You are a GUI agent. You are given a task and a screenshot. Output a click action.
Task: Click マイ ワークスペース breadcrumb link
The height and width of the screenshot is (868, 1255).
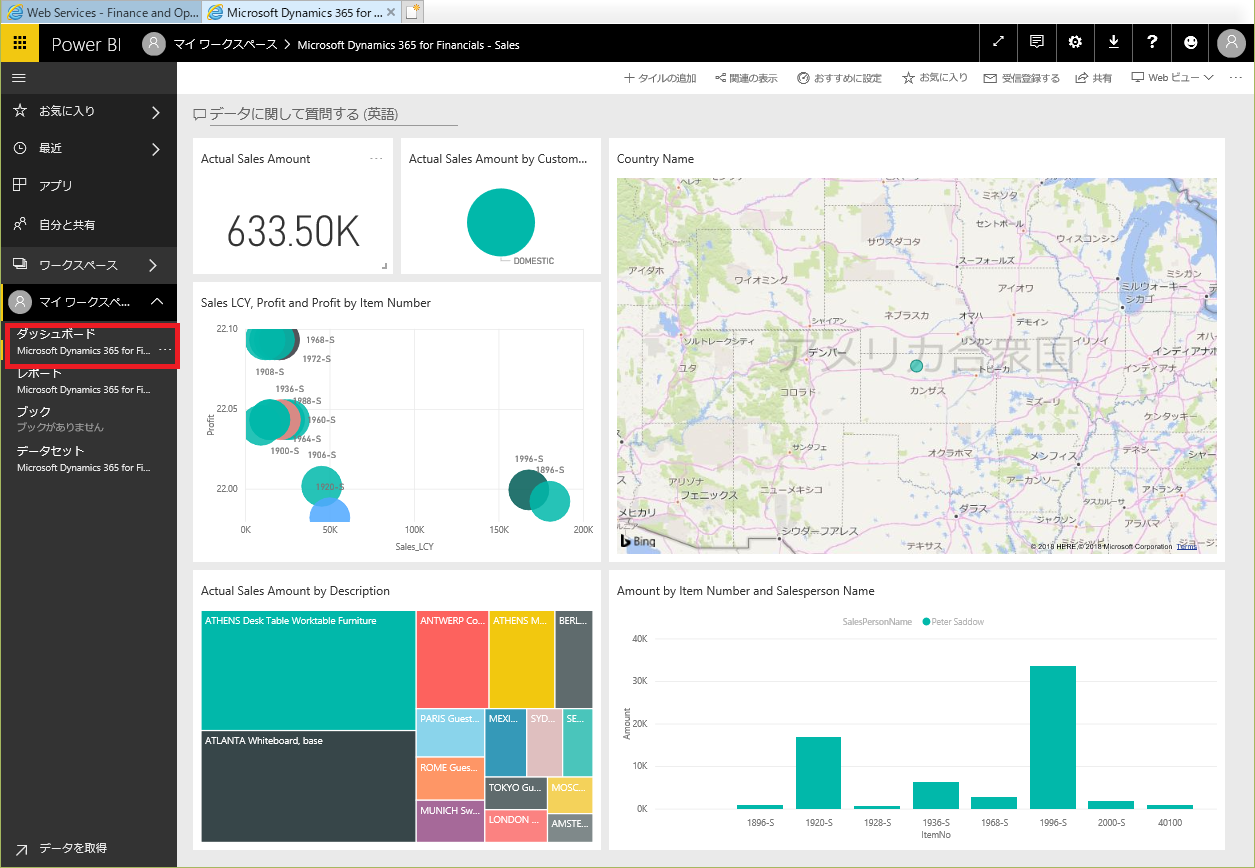[225, 44]
